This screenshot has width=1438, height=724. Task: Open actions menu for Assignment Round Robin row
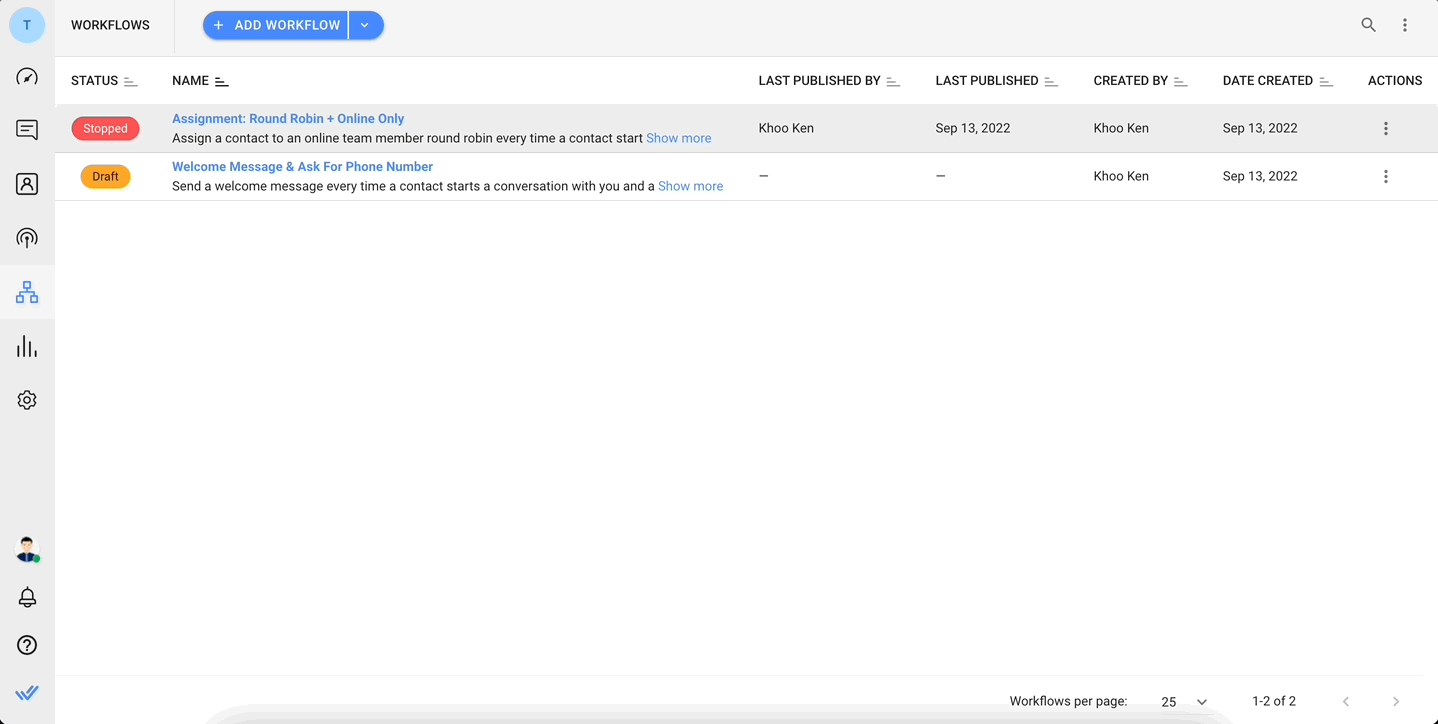click(x=1386, y=128)
